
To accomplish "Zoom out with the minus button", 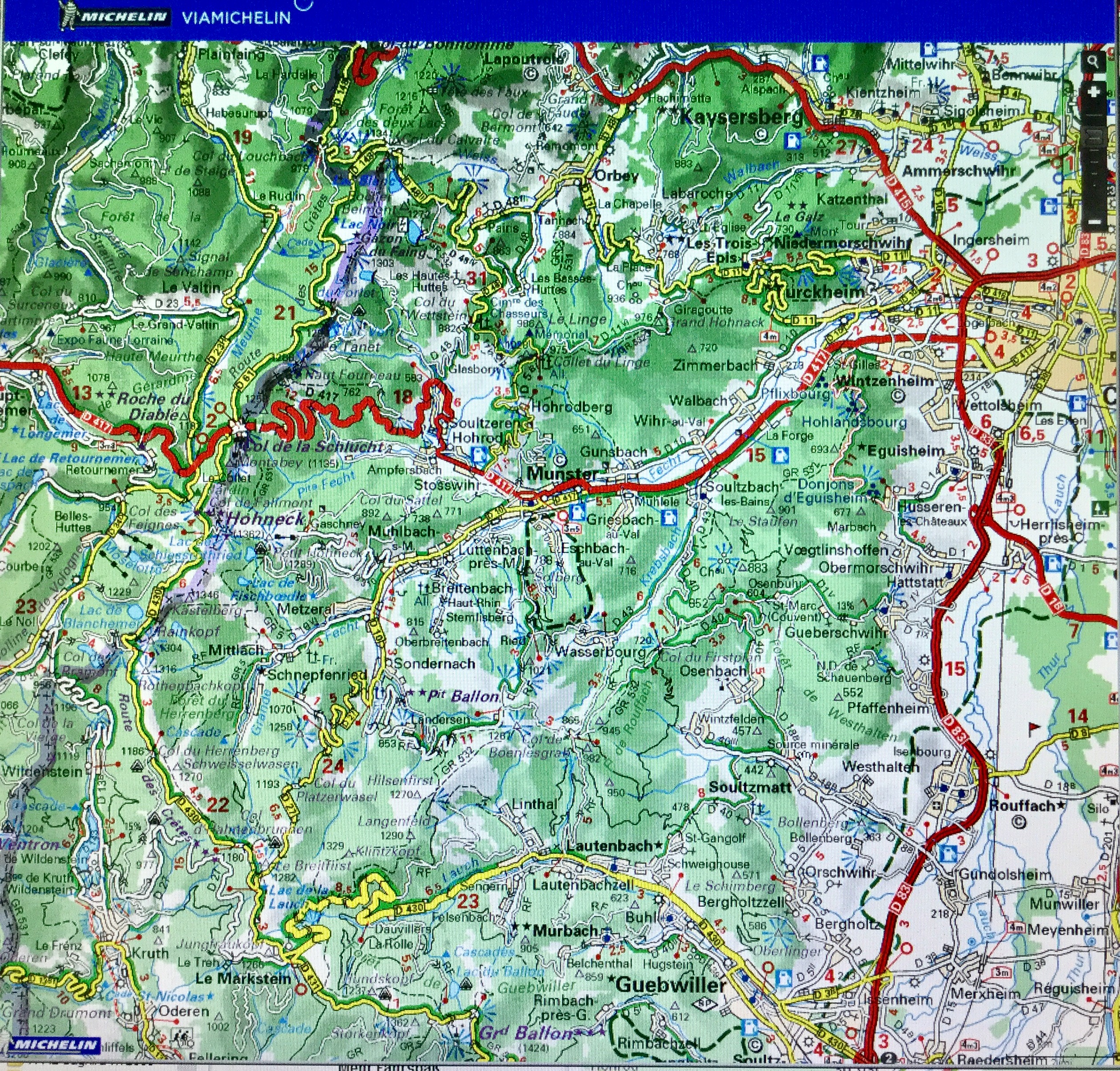I will 1094,222.
